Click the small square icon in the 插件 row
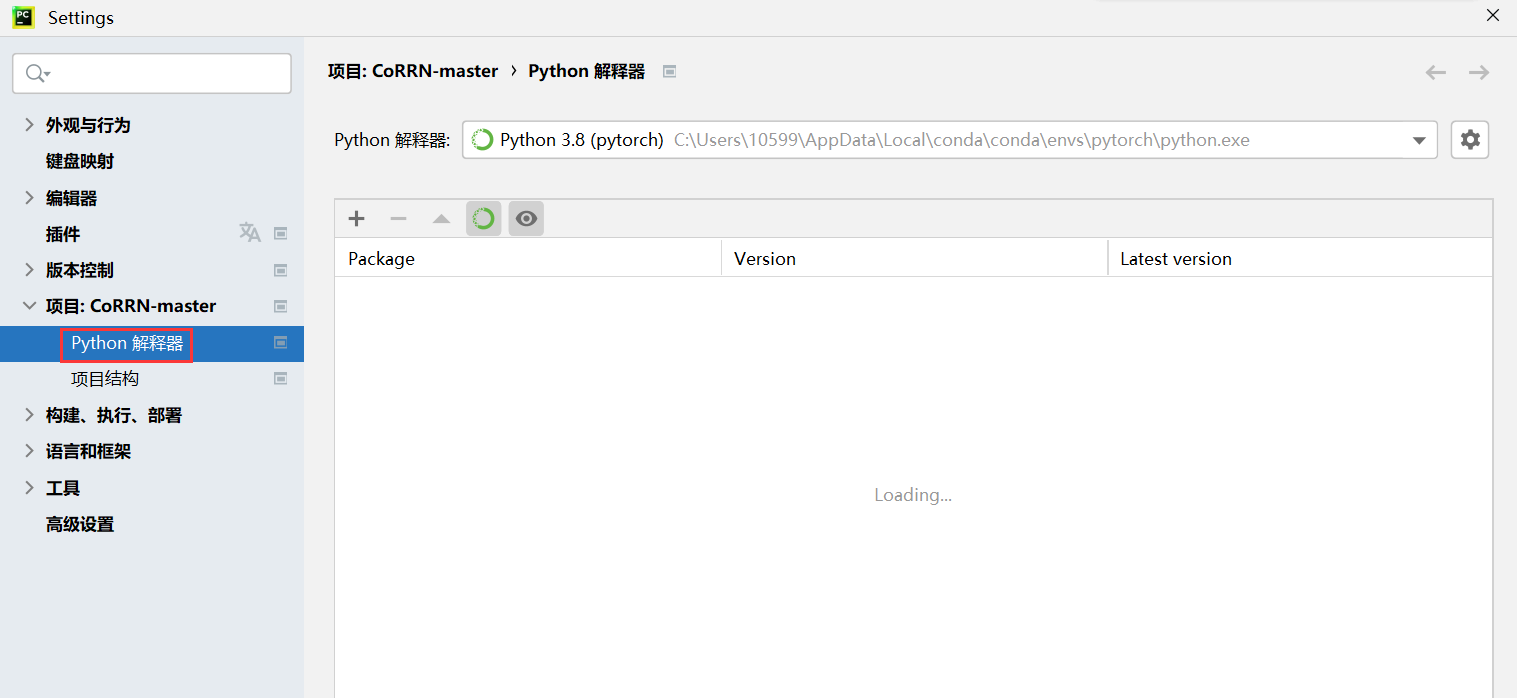 pyautogui.click(x=281, y=234)
